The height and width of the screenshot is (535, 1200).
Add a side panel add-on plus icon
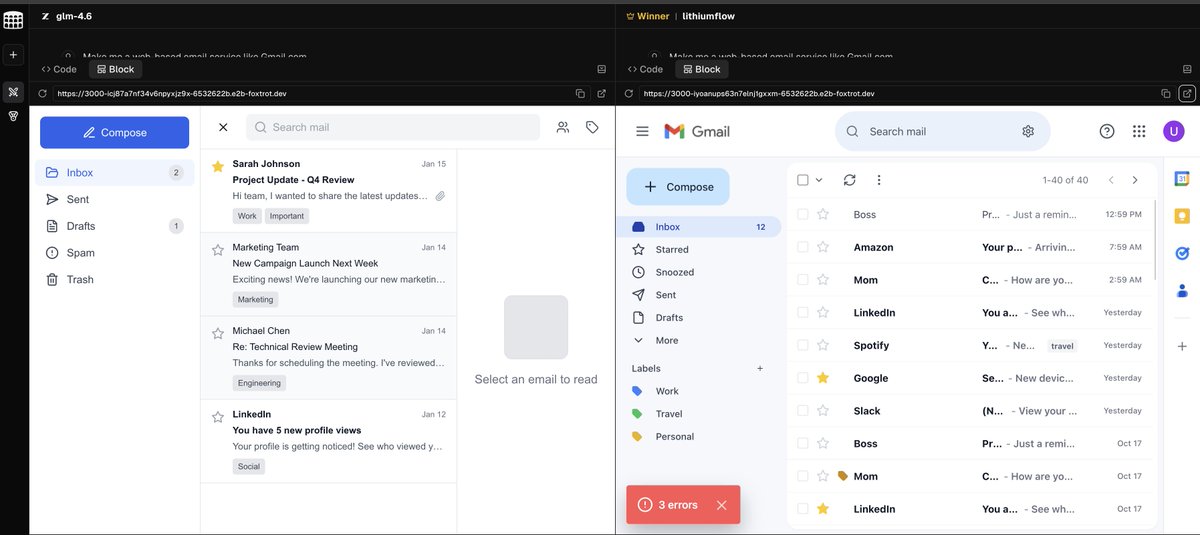point(1182,346)
